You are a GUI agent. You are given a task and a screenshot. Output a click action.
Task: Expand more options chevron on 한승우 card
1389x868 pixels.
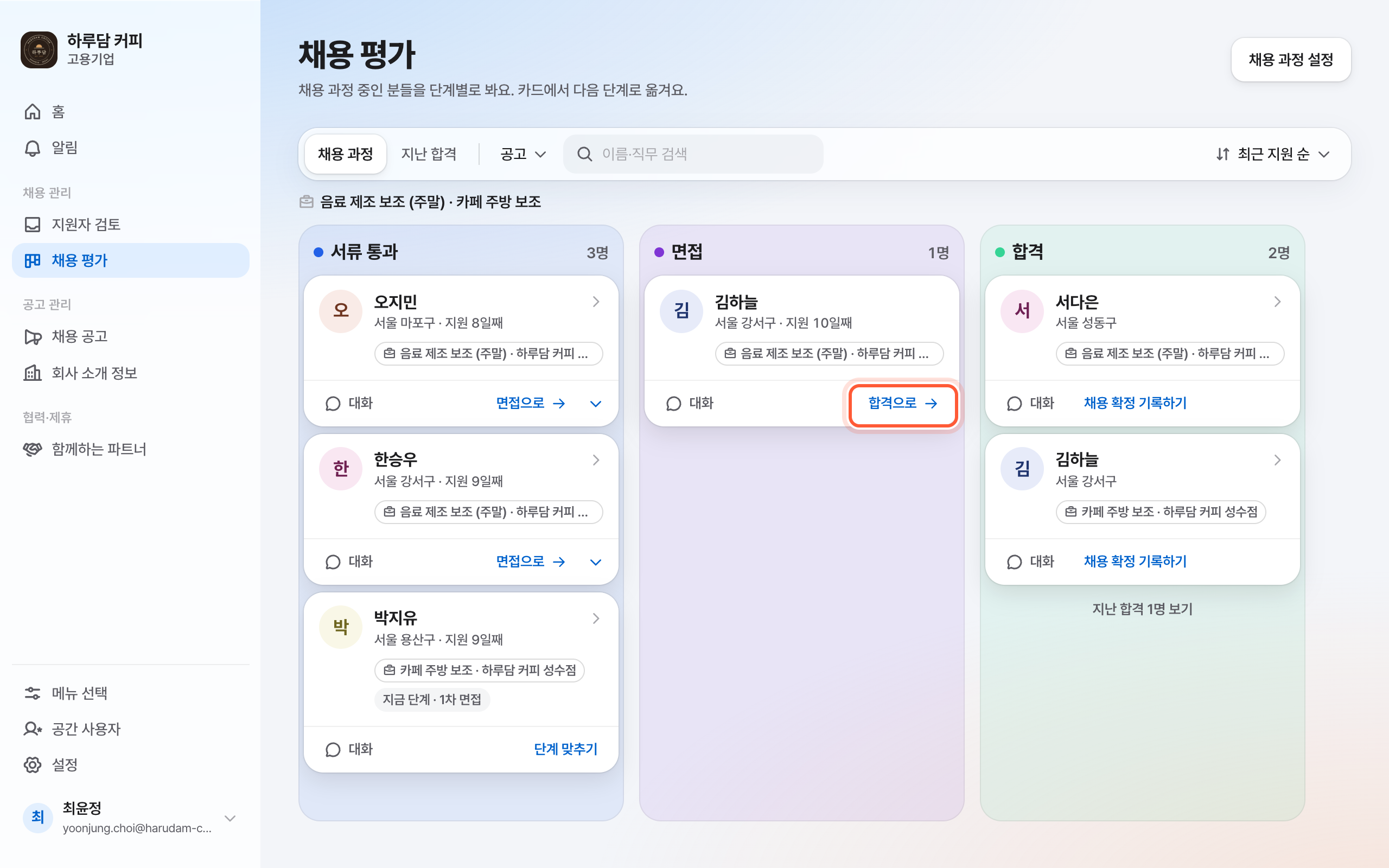pyautogui.click(x=596, y=561)
